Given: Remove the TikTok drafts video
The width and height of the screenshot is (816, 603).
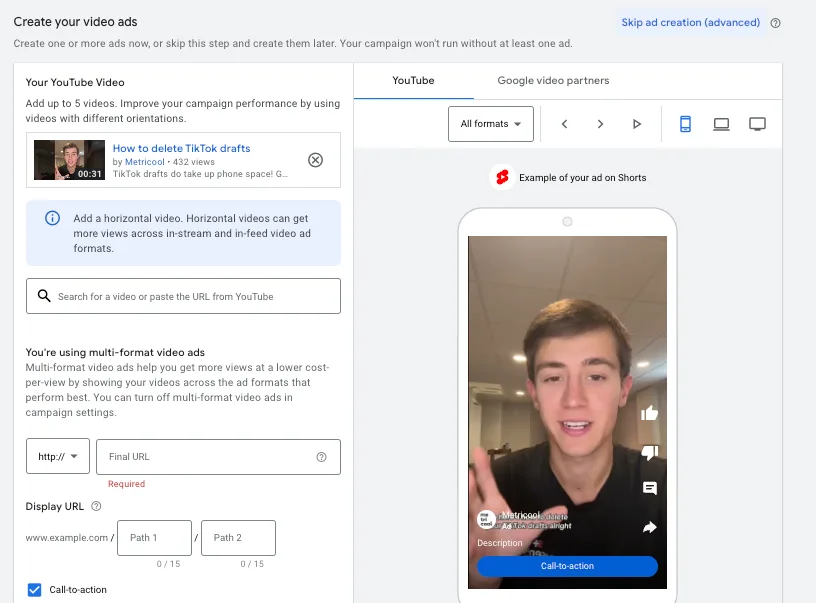Looking at the screenshot, I should click(x=315, y=160).
